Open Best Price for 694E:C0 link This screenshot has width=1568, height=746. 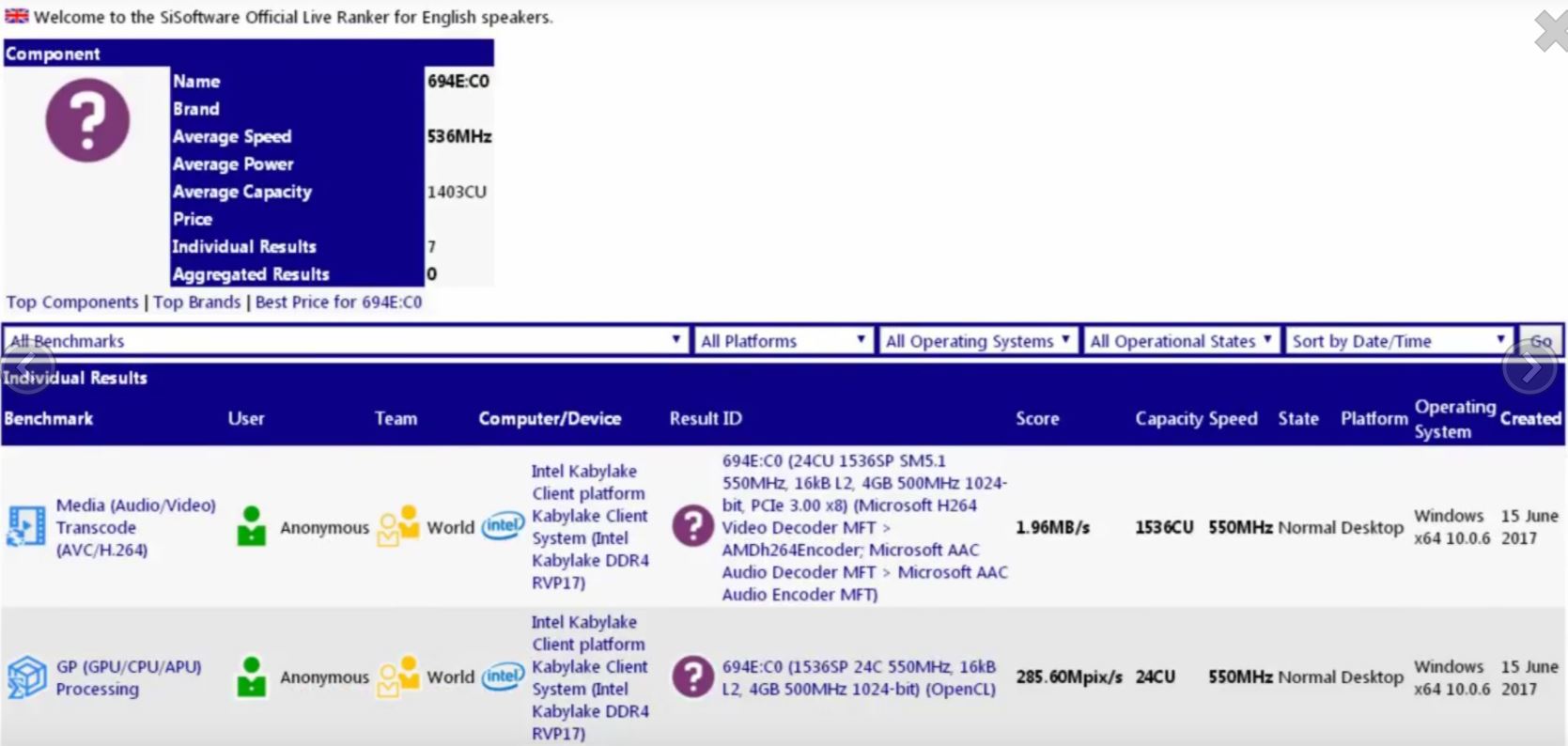(339, 303)
